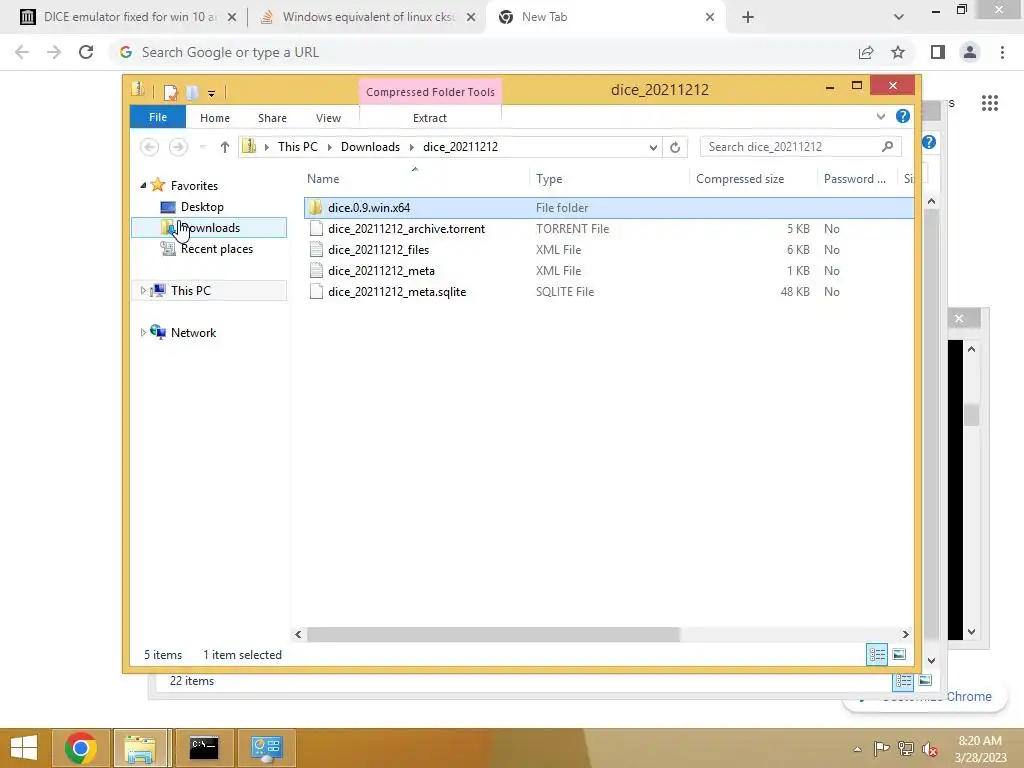This screenshot has height=768, width=1024.
Task: Click the 'Downloads' breadcrumb segment
Action: pos(370,147)
